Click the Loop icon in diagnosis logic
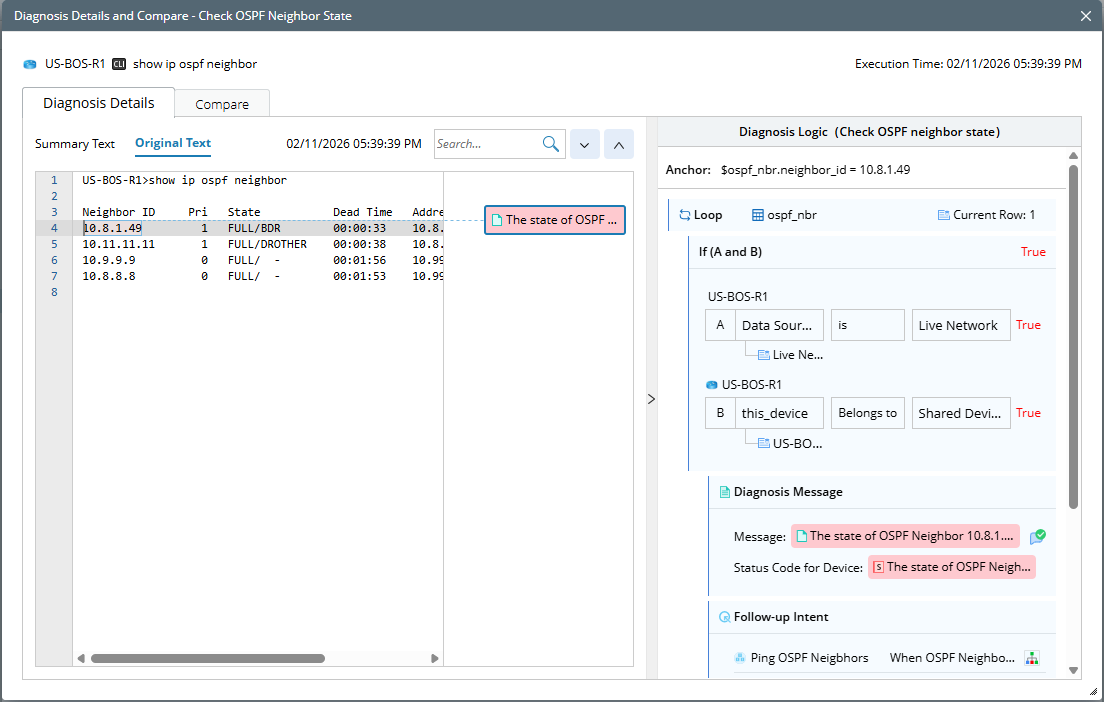Viewport: 1104px width, 702px height. 685,215
